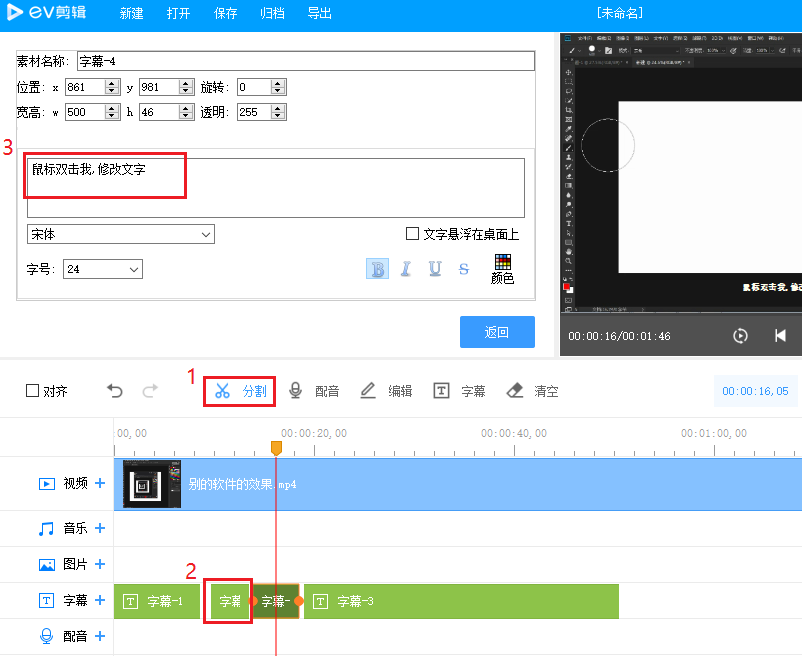Toggle the 对齐 alignment checkbox
The height and width of the screenshot is (656, 802).
point(32,391)
